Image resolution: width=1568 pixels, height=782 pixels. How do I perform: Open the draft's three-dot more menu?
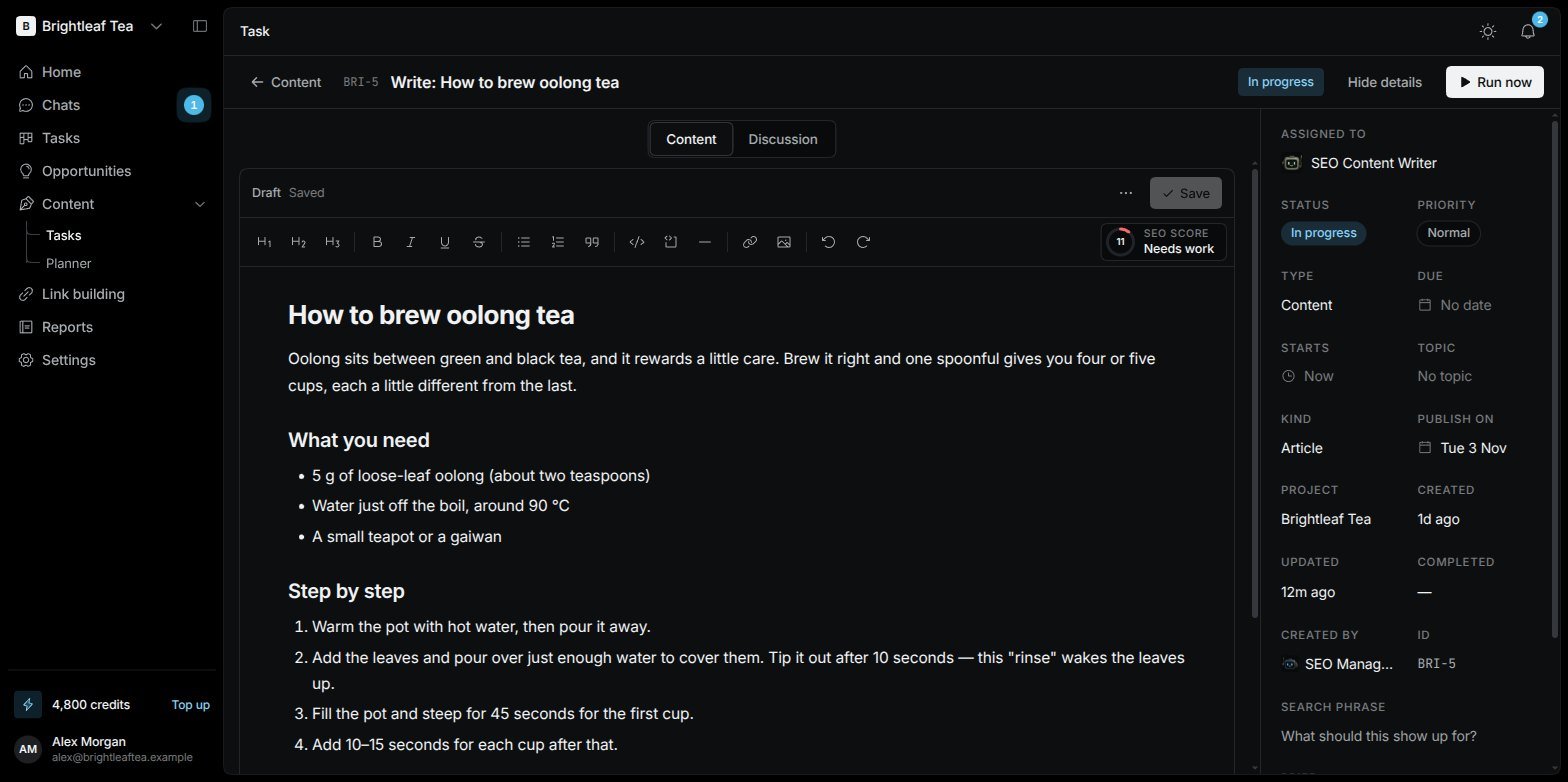(1126, 193)
